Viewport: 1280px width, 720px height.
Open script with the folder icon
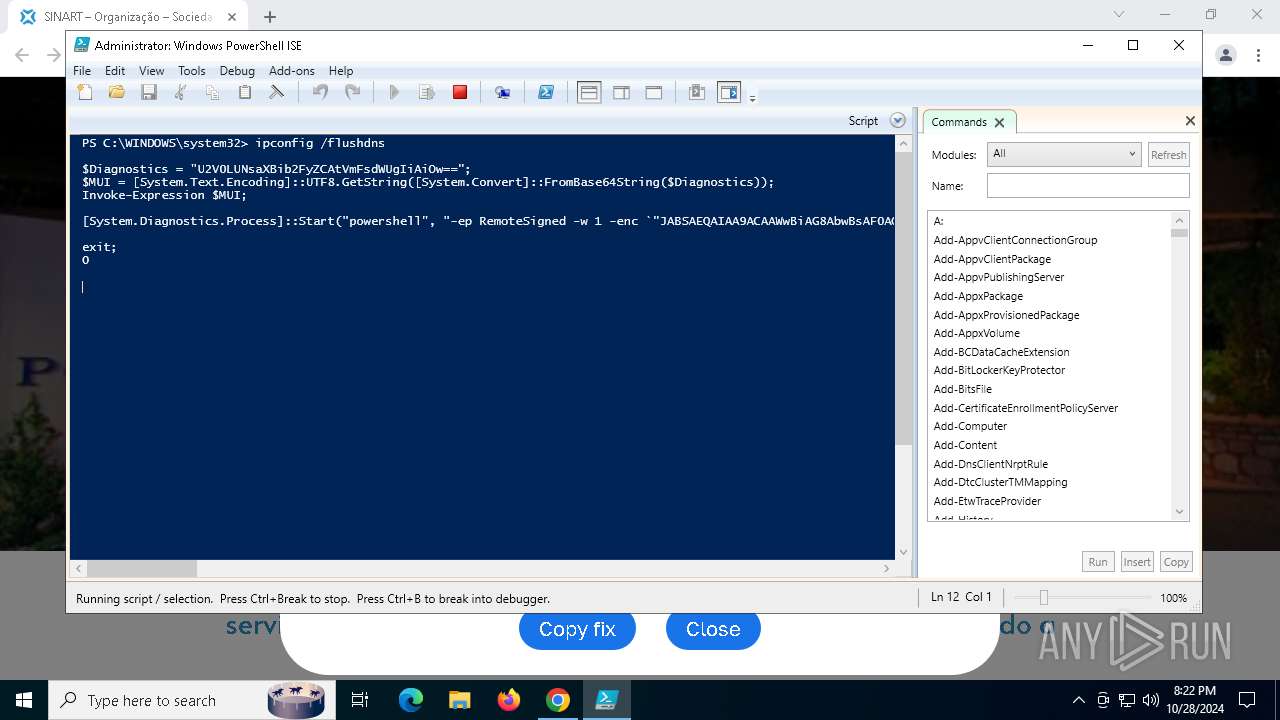pyautogui.click(x=117, y=92)
